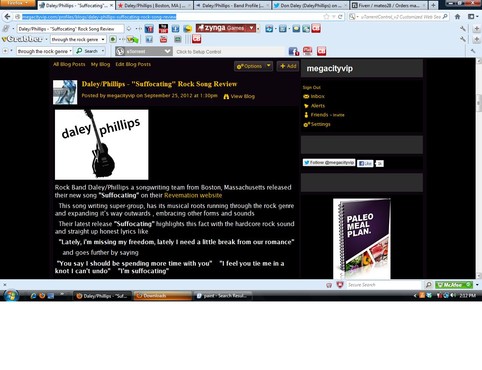Image resolution: width=482 pixels, height=370 pixels.
Task: Open vGrabber search box dropdown
Action: pos(103,40)
